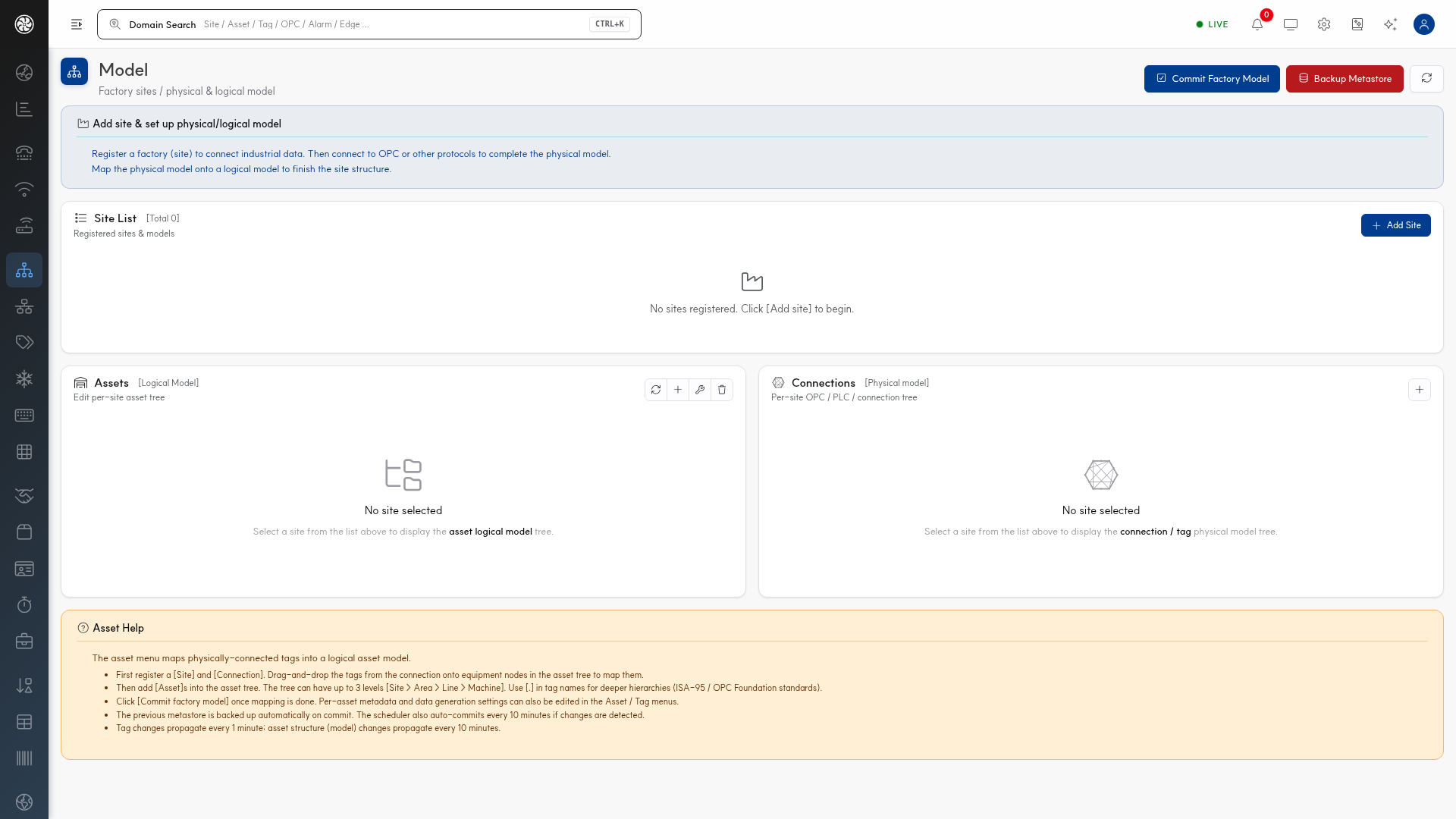
Task: Open the Wi-Fi signal sidebar icon
Action: (x=24, y=189)
